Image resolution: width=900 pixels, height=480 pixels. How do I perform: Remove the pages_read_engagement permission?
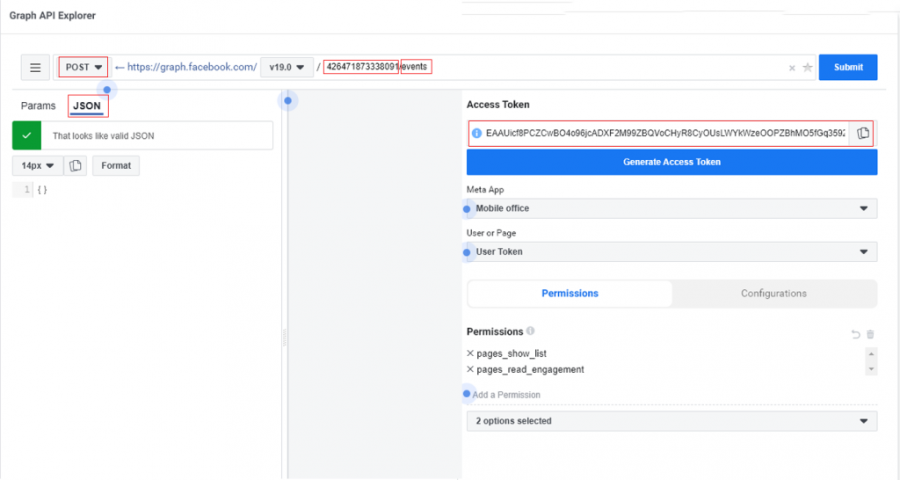tap(470, 369)
